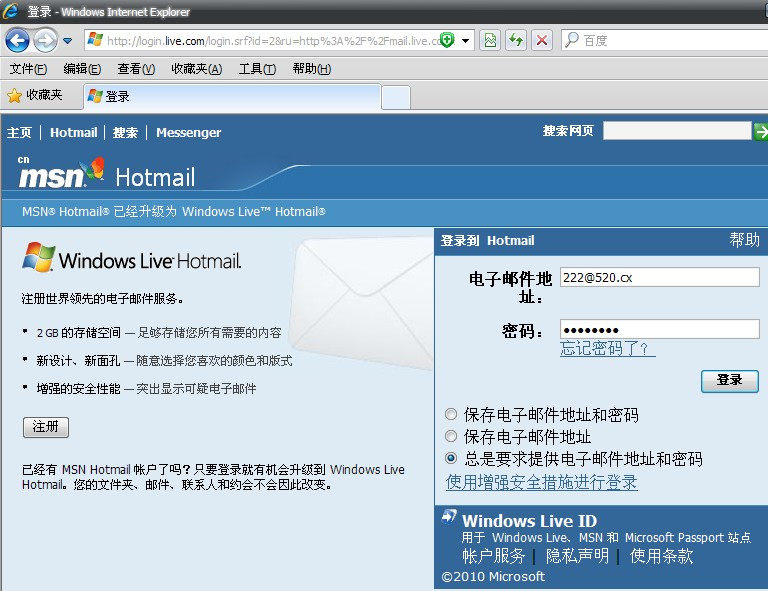This screenshot has width=768, height=591.
Task: Open the 收藏夹(A) menu
Action: tap(196, 69)
